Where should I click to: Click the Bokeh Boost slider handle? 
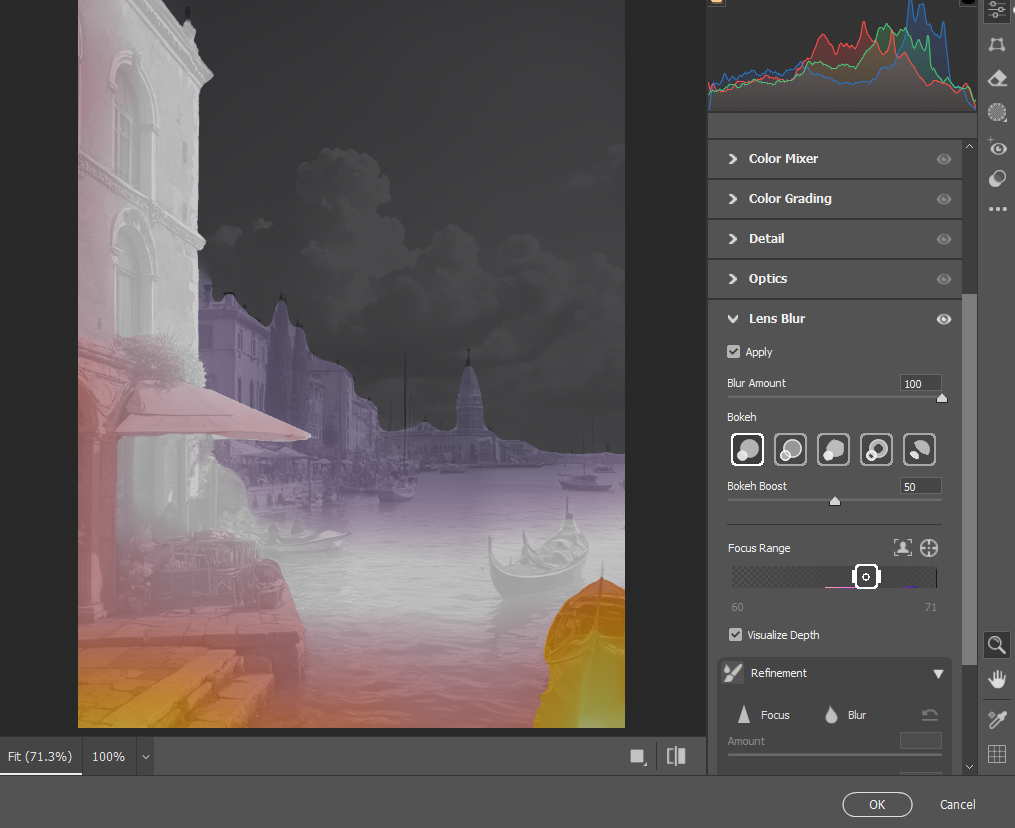click(835, 501)
